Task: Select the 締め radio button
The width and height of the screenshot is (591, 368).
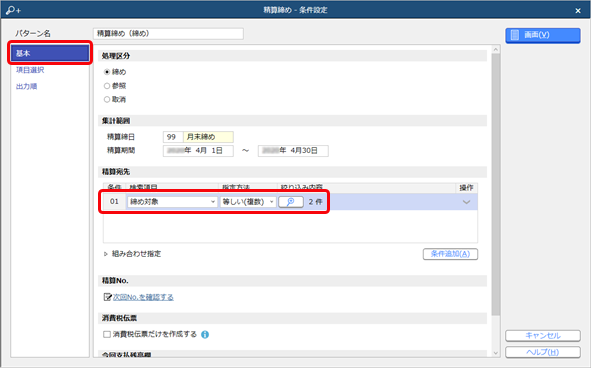Action: (x=107, y=72)
